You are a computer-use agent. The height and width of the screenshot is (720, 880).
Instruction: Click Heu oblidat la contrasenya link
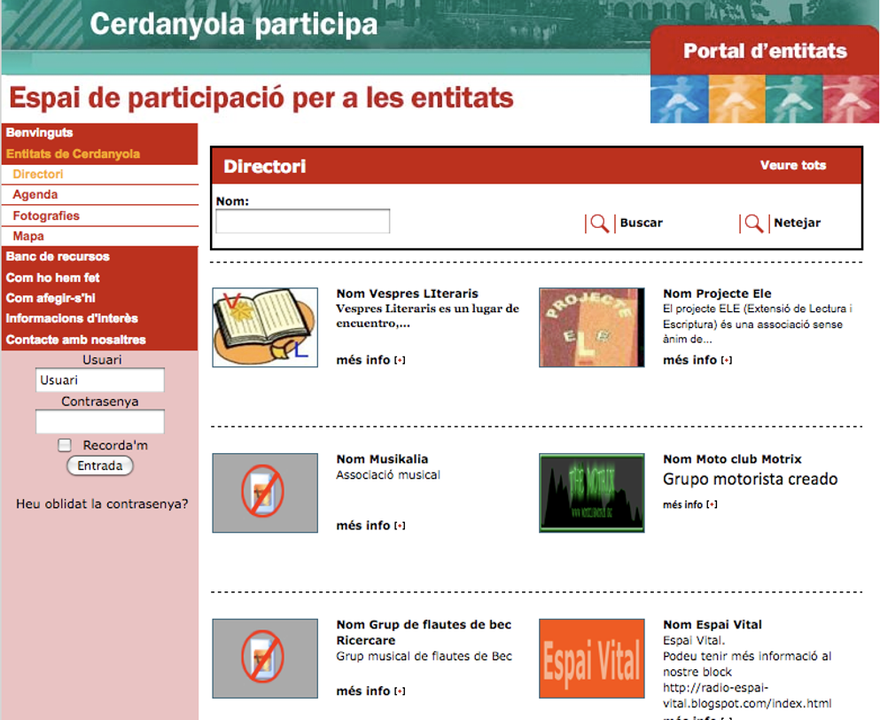pyautogui.click(x=102, y=504)
